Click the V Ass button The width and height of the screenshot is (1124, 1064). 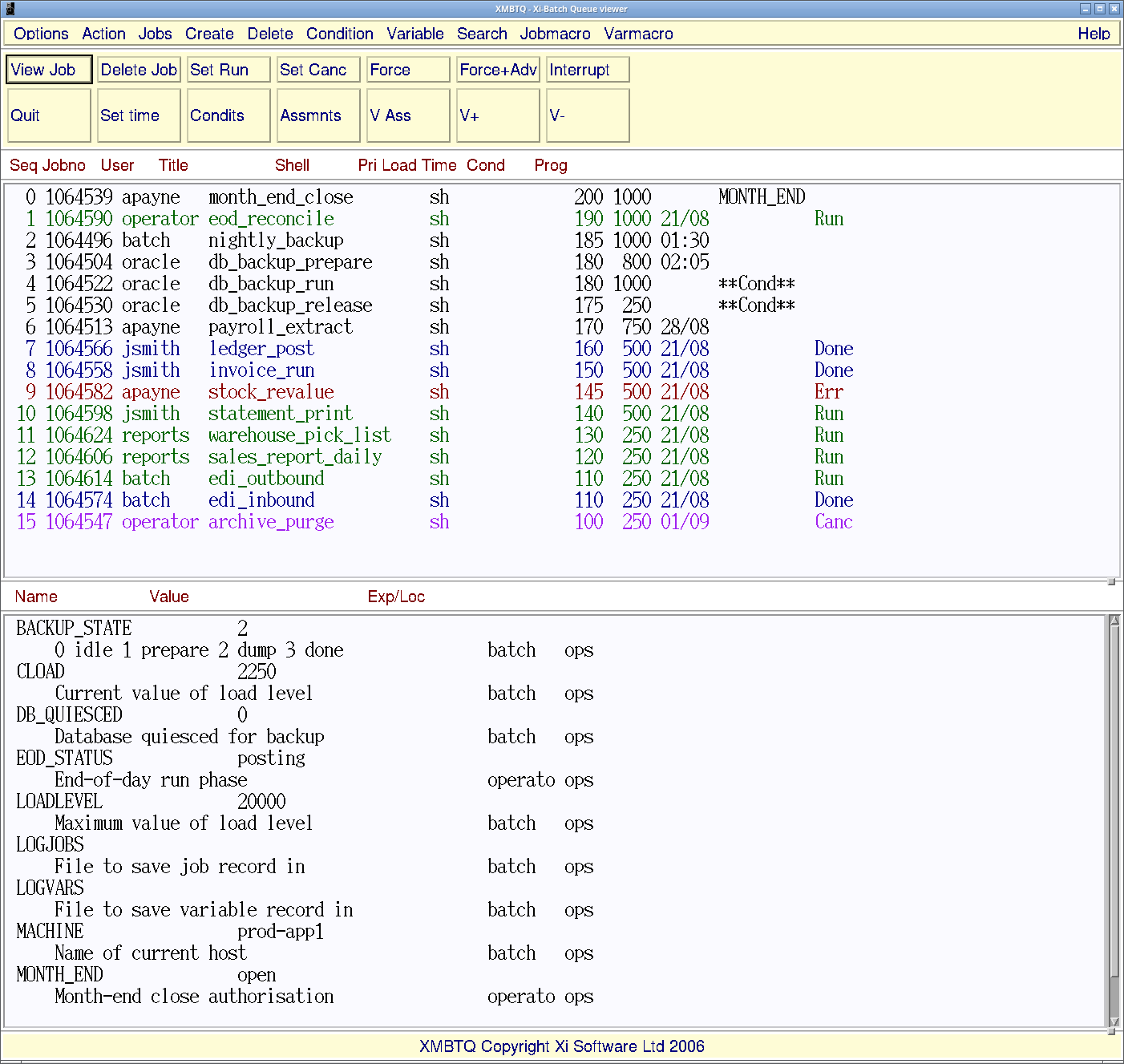(x=408, y=115)
